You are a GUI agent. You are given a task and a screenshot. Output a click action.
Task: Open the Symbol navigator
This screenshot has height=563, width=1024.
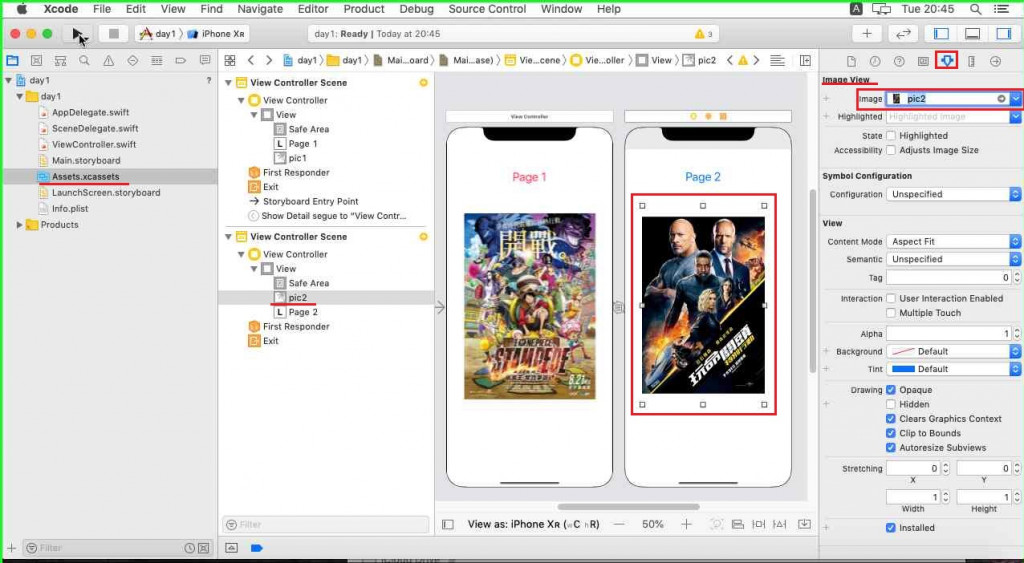61,61
